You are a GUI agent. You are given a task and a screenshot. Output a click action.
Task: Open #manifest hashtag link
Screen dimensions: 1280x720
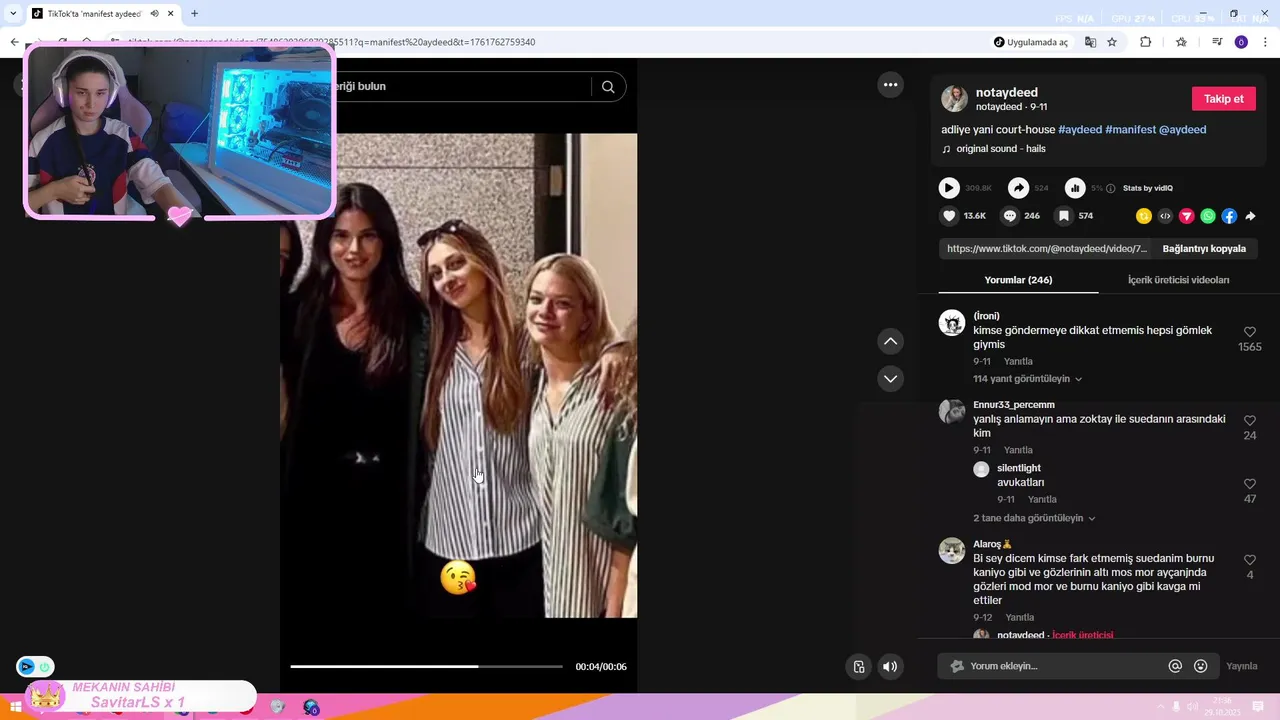click(1130, 130)
